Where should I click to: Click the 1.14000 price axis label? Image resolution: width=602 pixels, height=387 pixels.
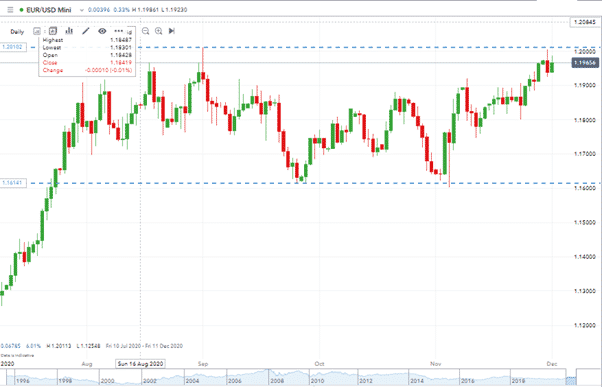pyautogui.click(x=585, y=257)
